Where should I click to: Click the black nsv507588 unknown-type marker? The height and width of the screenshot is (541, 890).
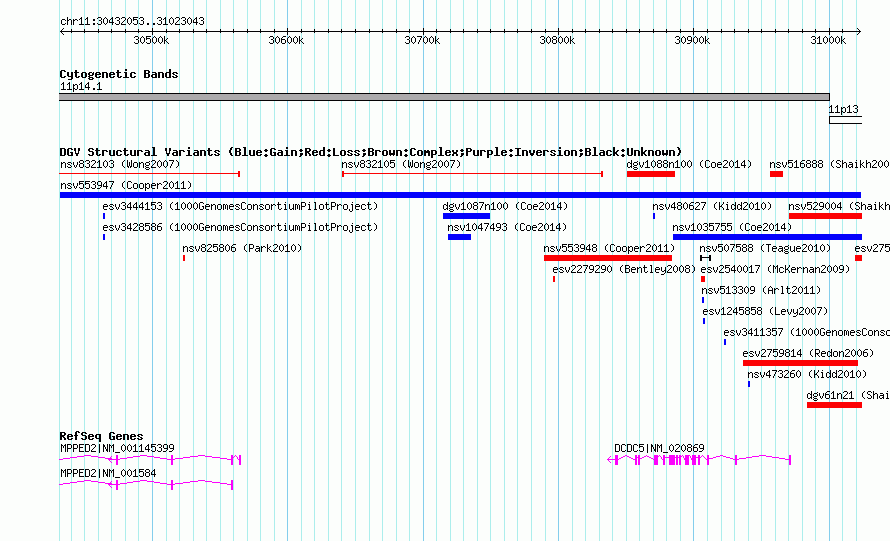(x=706, y=258)
